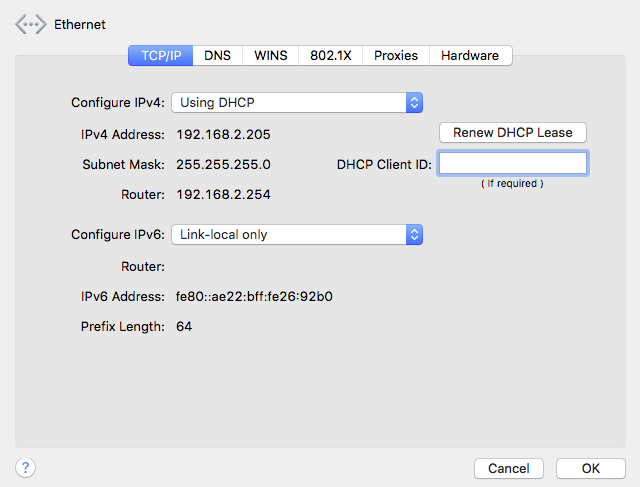The width and height of the screenshot is (640, 487).
Task: Go to the 802.1X tab
Action: point(330,56)
